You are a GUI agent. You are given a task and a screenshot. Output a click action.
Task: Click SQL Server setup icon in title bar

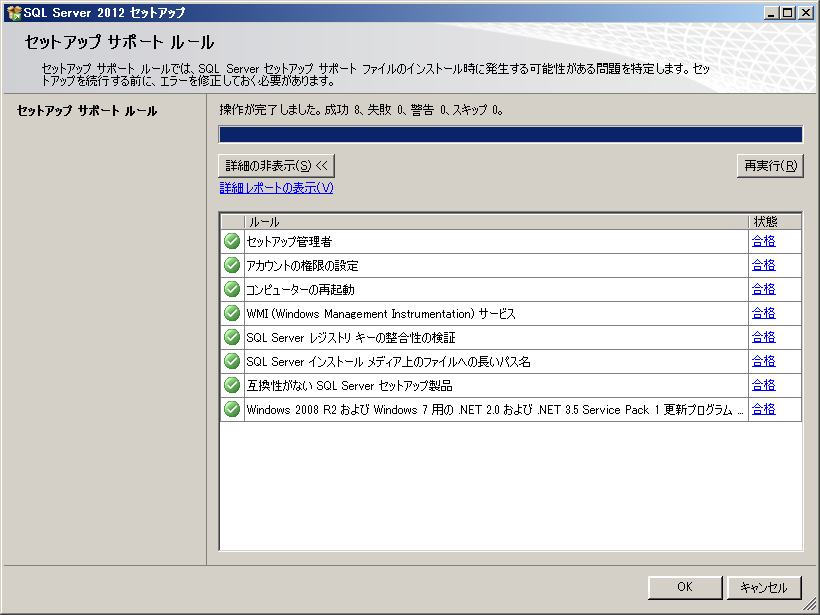[x=13, y=12]
